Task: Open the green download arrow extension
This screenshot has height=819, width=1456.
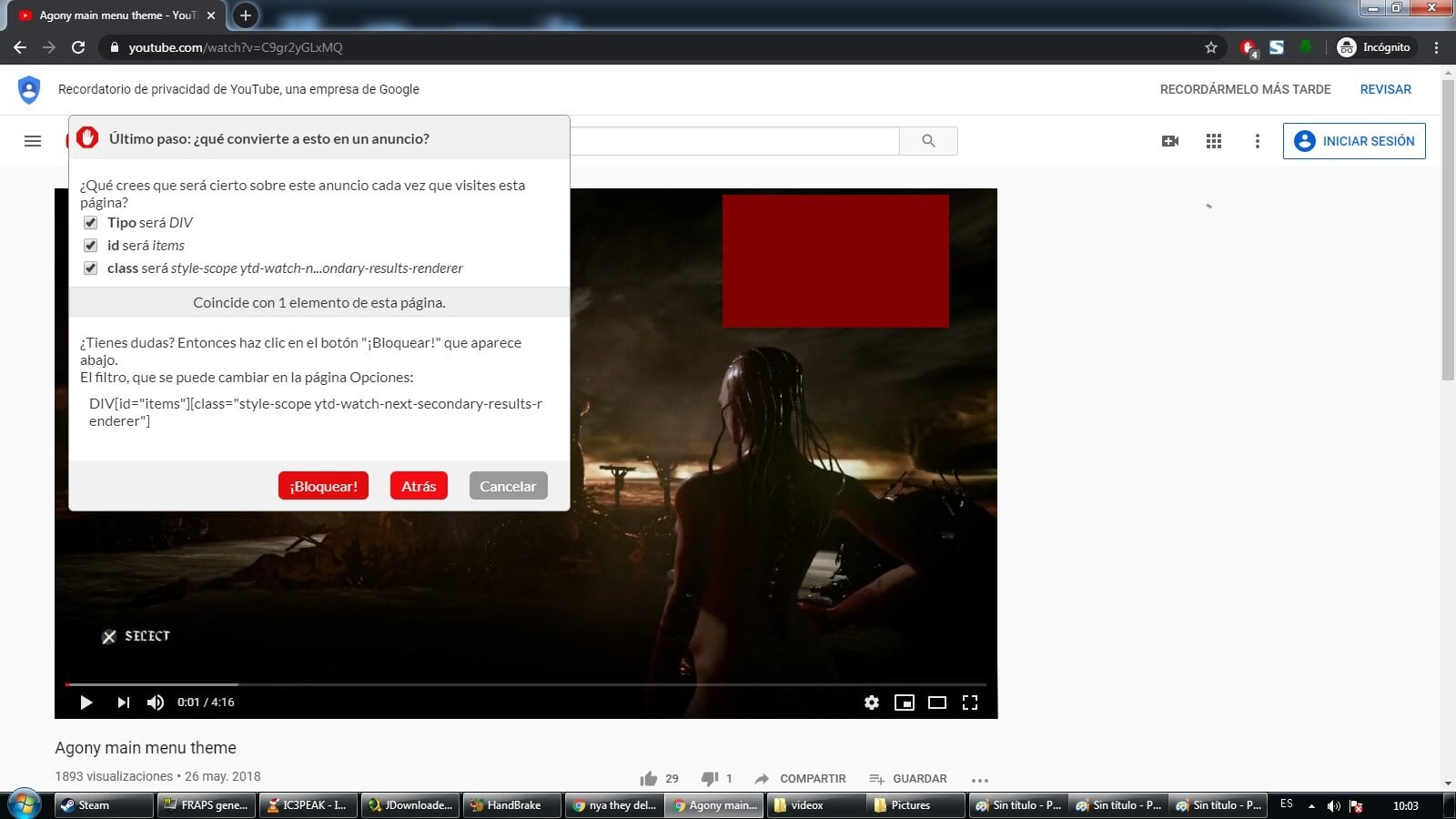Action: tap(1306, 46)
